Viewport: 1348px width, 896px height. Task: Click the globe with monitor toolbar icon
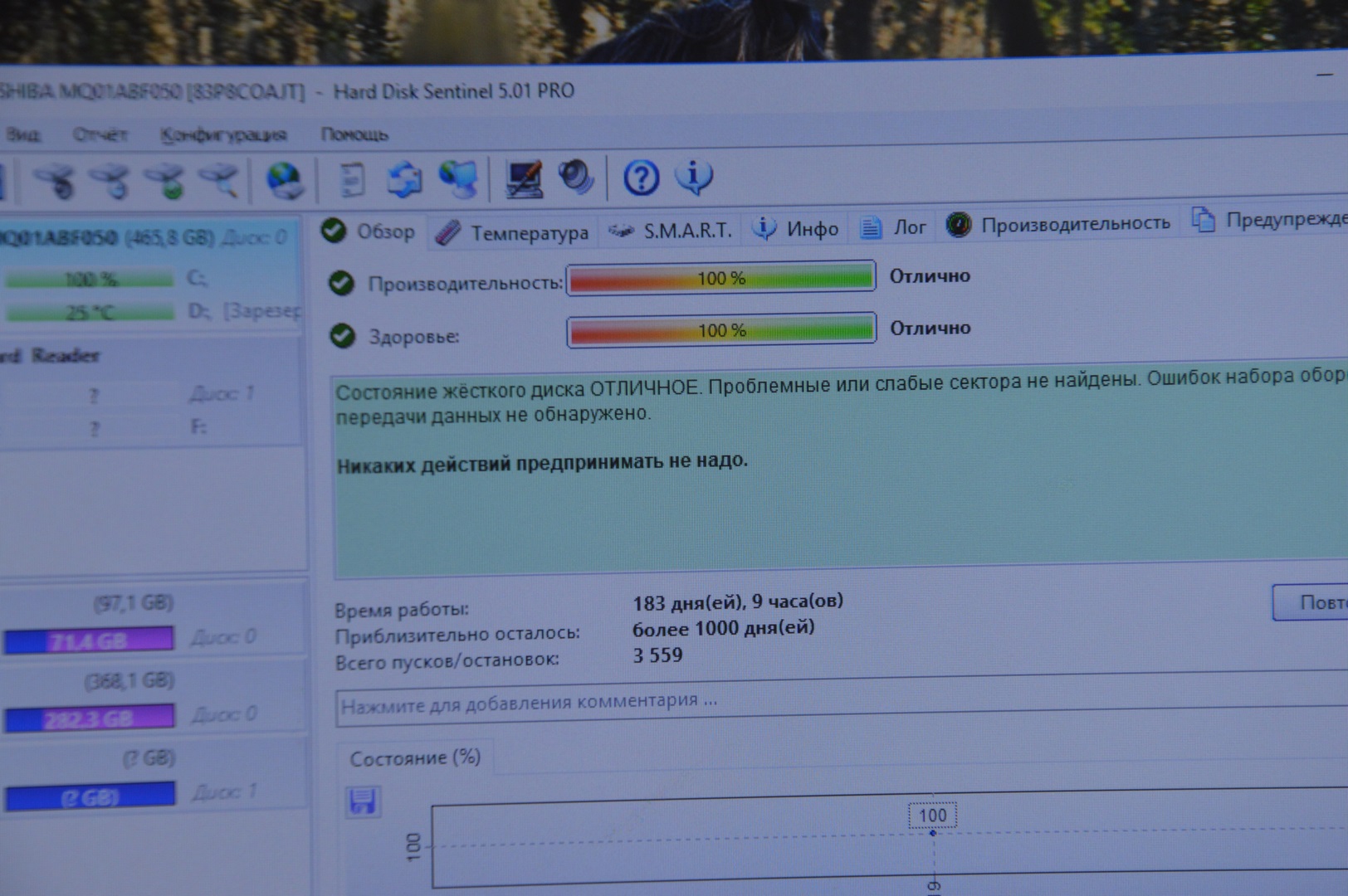click(459, 179)
